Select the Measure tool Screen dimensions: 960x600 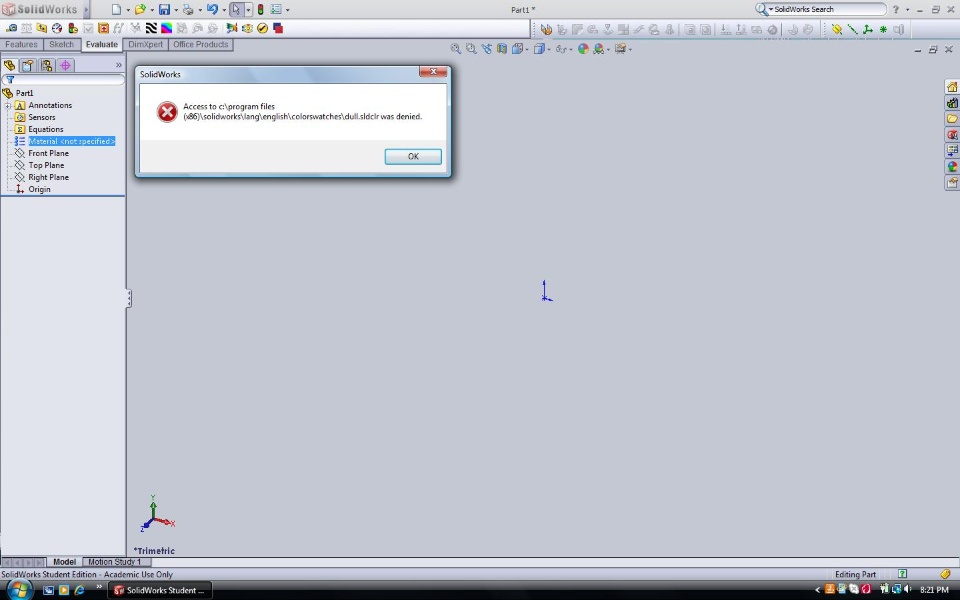[11, 28]
